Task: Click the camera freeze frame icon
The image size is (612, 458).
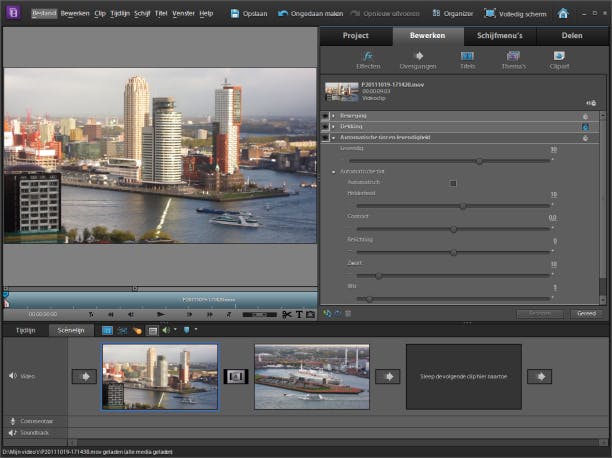Action: pyautogui.click(x=310, y=314)
